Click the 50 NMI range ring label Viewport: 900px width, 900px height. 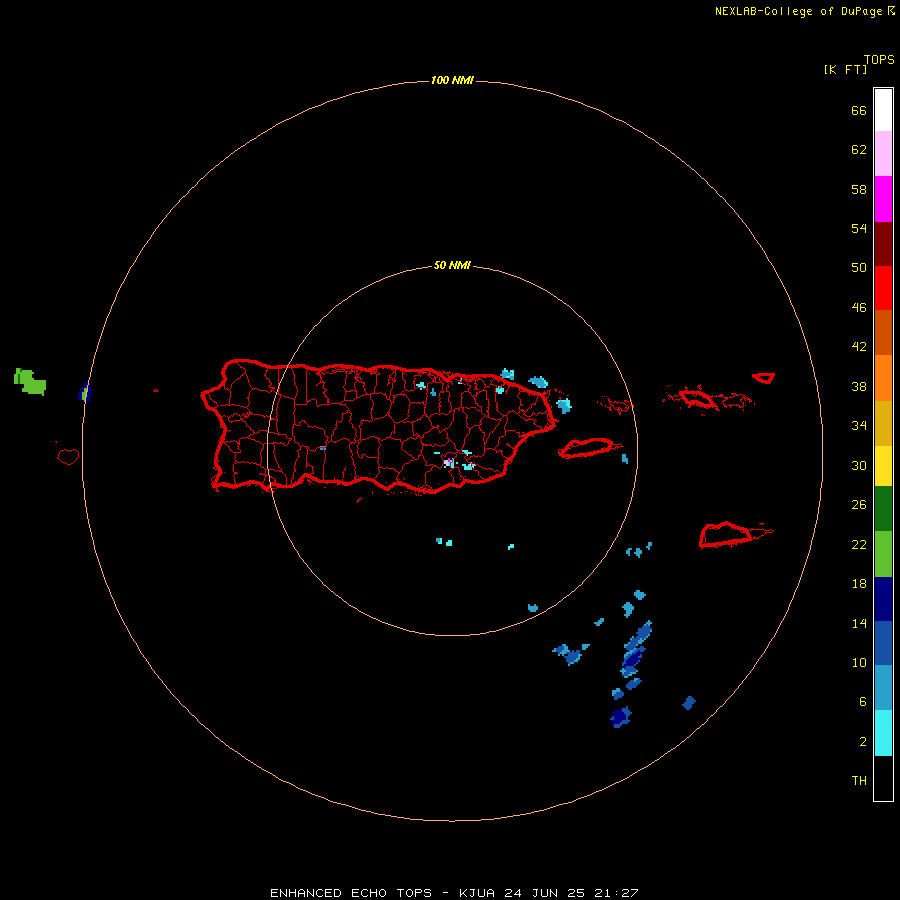click(x=452, y=265)
